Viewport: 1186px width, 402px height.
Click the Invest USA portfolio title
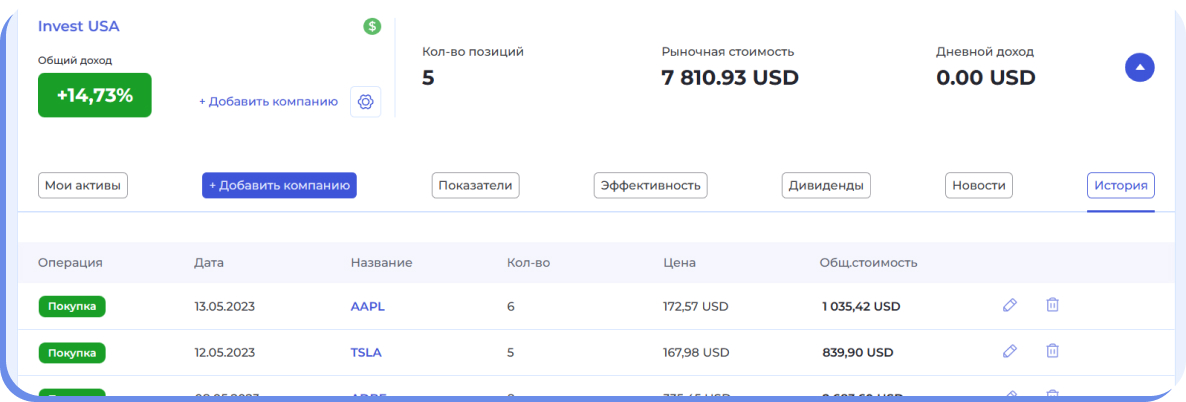pyautogui.click(x=78, y=27)
